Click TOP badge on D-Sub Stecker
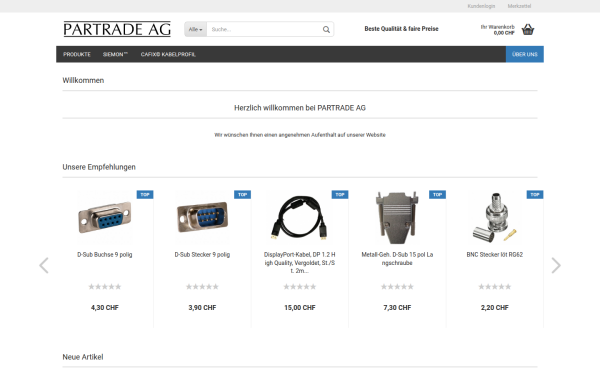The image size is (600, 375). coord(243,194)
